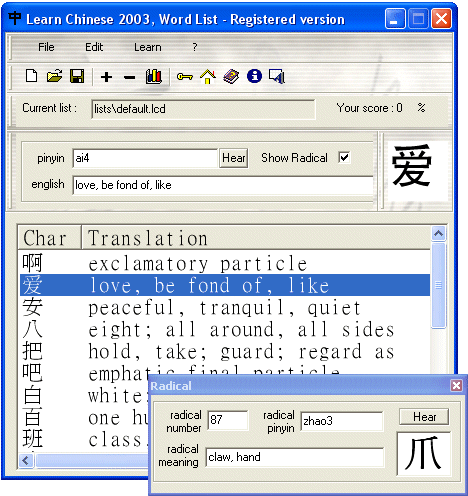
Task: Click the radical meaning field claw, hand
Action: coord(295,457)
